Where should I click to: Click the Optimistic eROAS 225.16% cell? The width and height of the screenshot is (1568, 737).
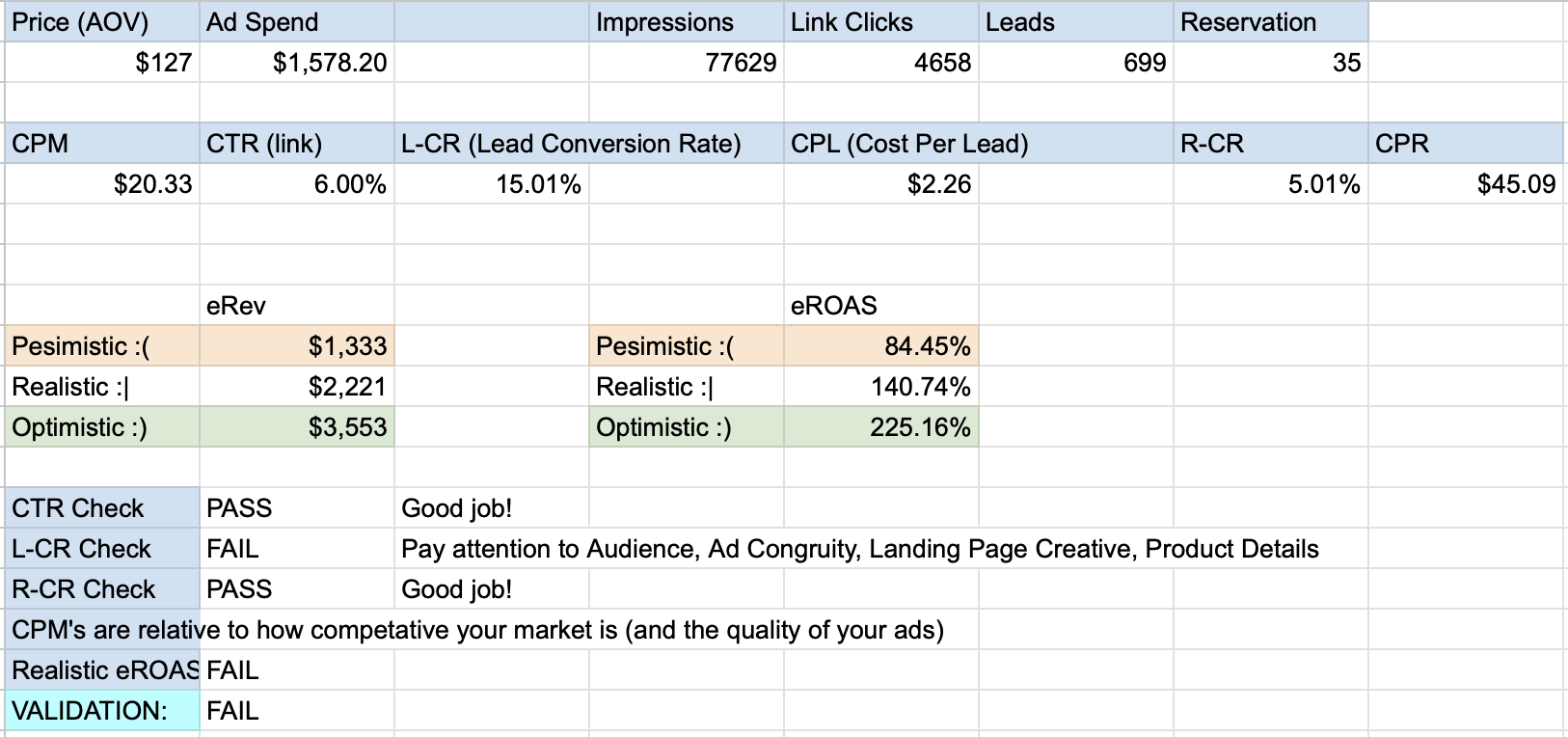click(881, 427)
